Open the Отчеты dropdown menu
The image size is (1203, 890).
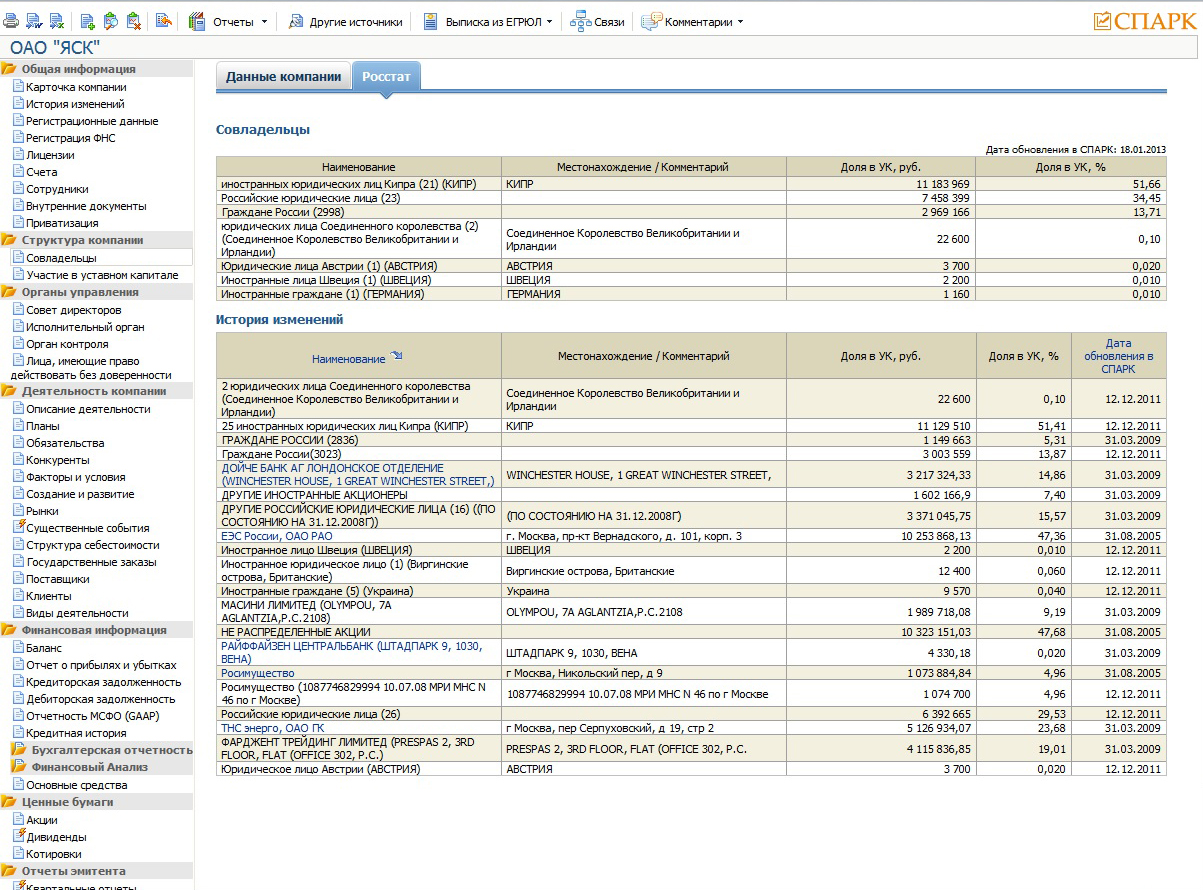(x=264, y=21)
